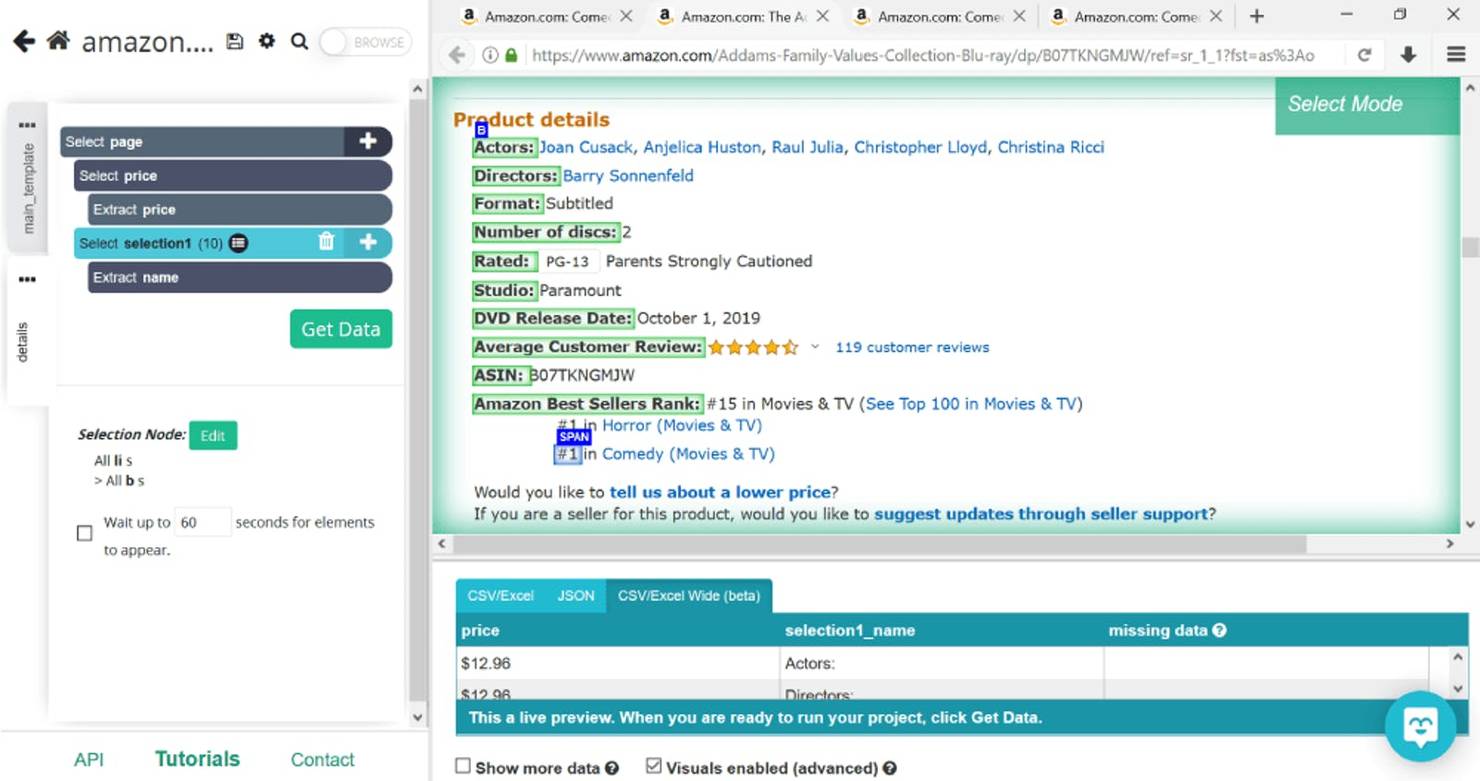Viewport: 1480px width, 781px height.
Task: Select the 'Select page' command
Action: coord(202,141)
